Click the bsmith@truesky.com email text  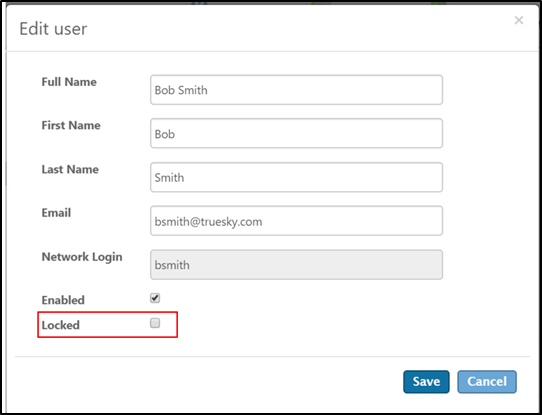tap(208, 221)
